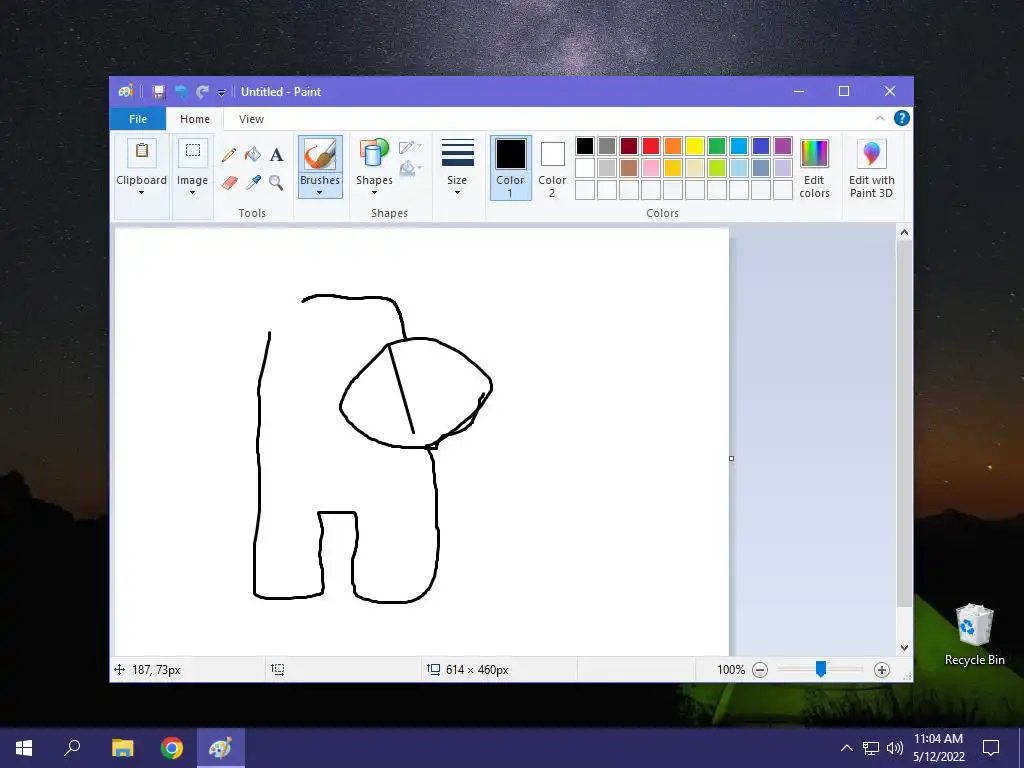Select Color 2 background box

coord(552,169)
